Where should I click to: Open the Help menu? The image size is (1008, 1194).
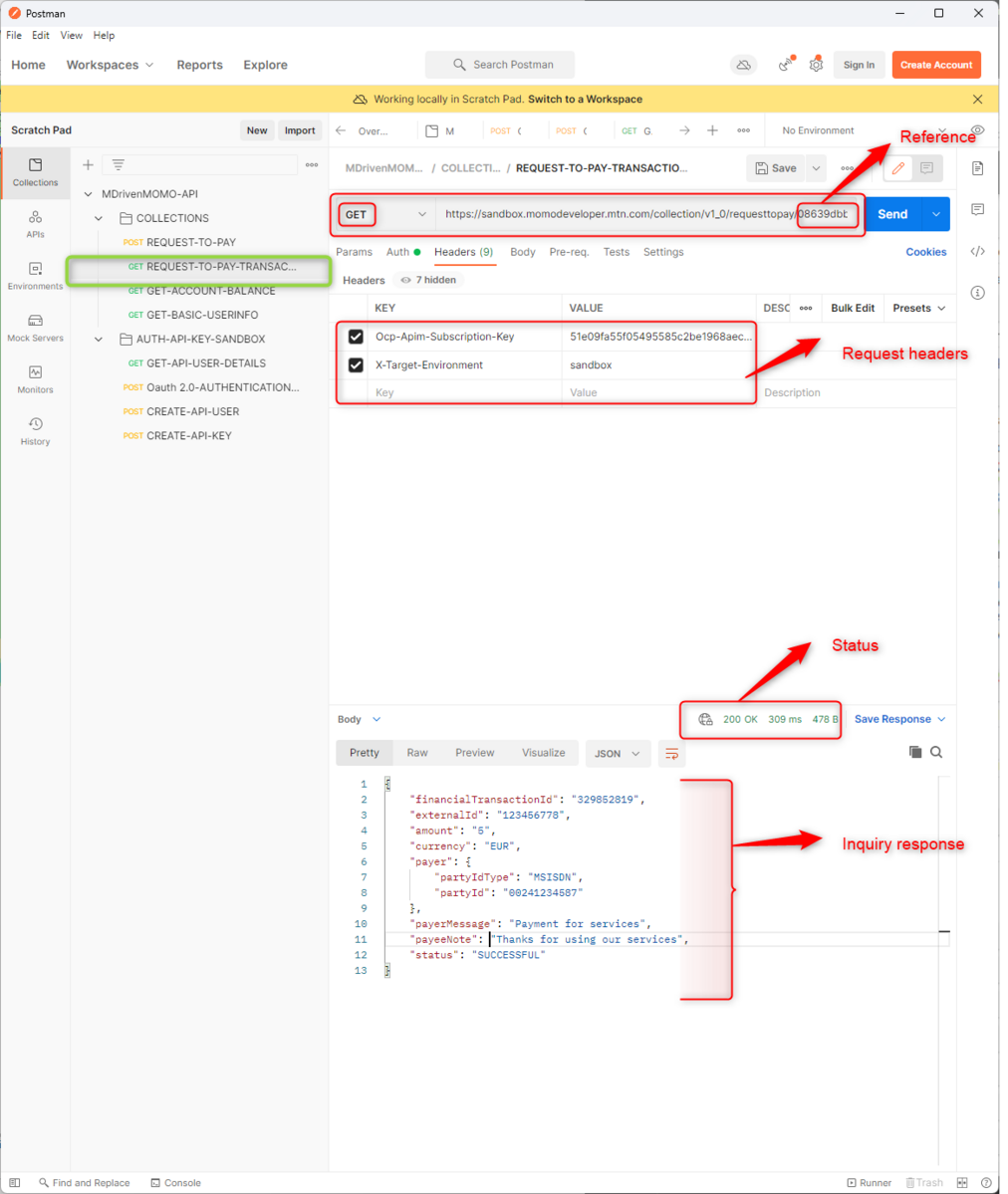click(x=104, y=35)
